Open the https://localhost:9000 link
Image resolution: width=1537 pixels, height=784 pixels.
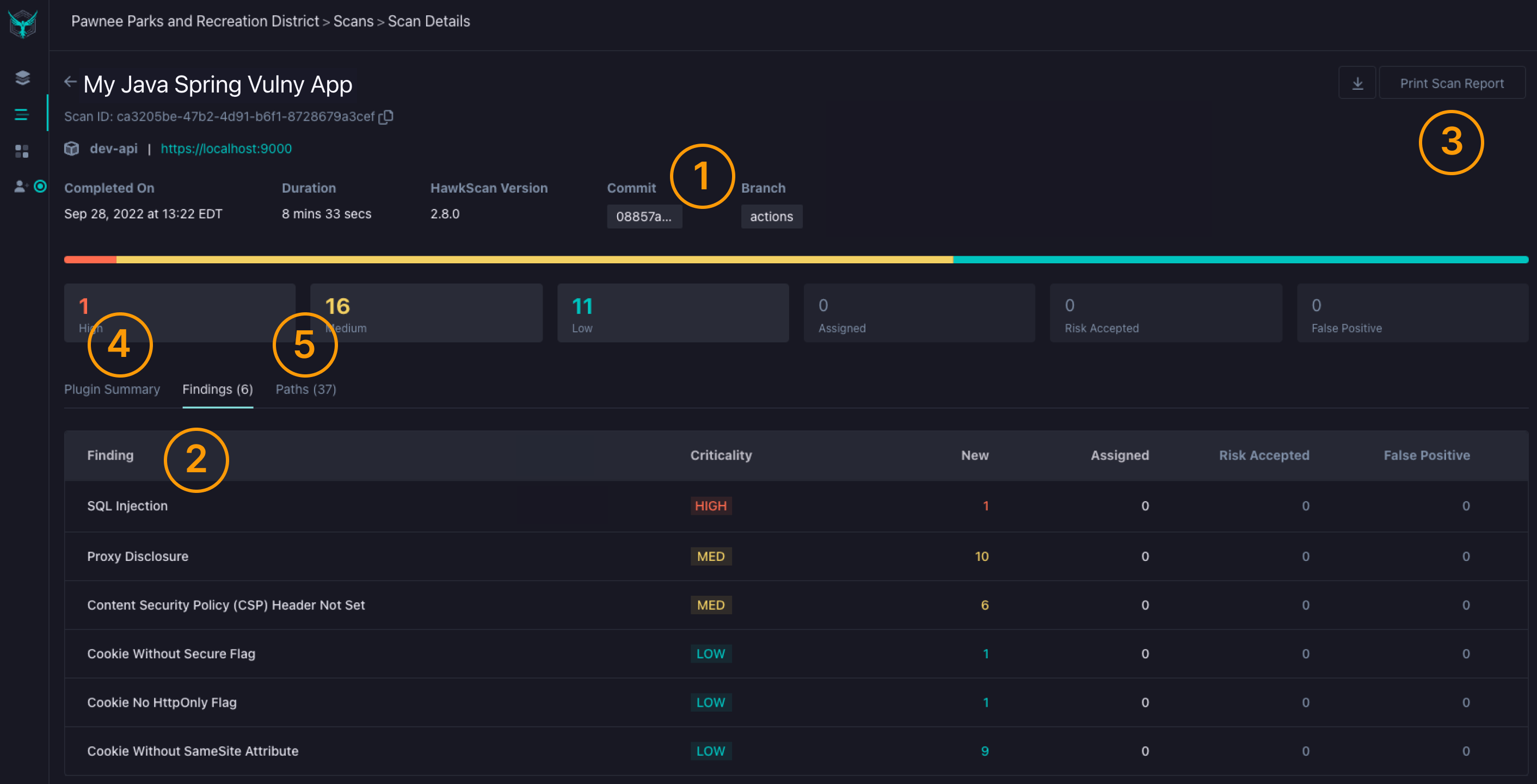(x=226, y=149)
